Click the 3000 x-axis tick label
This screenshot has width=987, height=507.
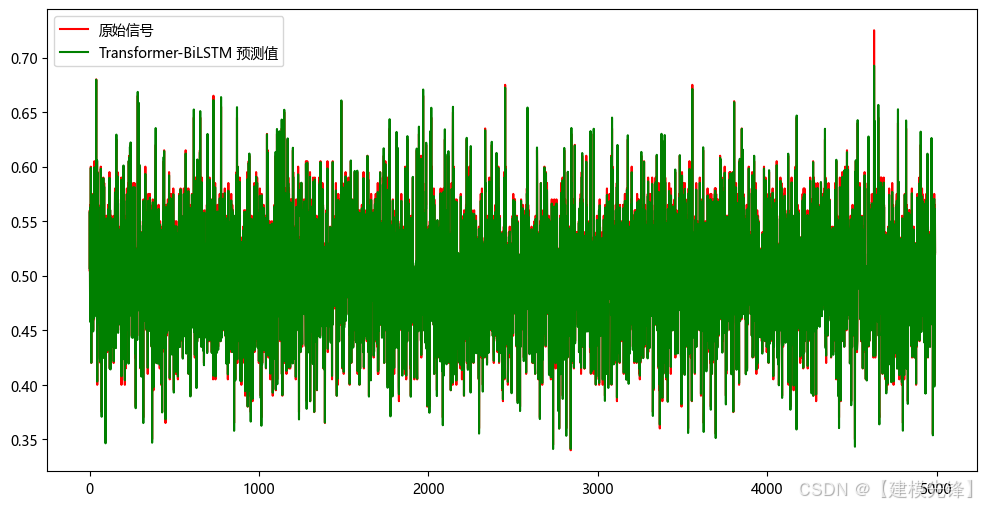coord(598,488)
